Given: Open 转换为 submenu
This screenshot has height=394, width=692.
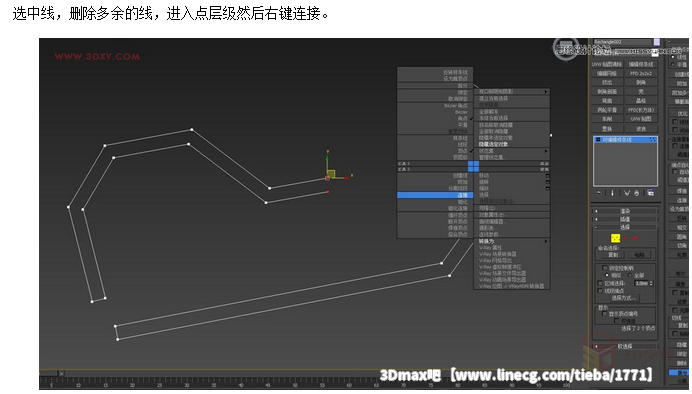Looking at the screenshot, I should tap(512, 241).
